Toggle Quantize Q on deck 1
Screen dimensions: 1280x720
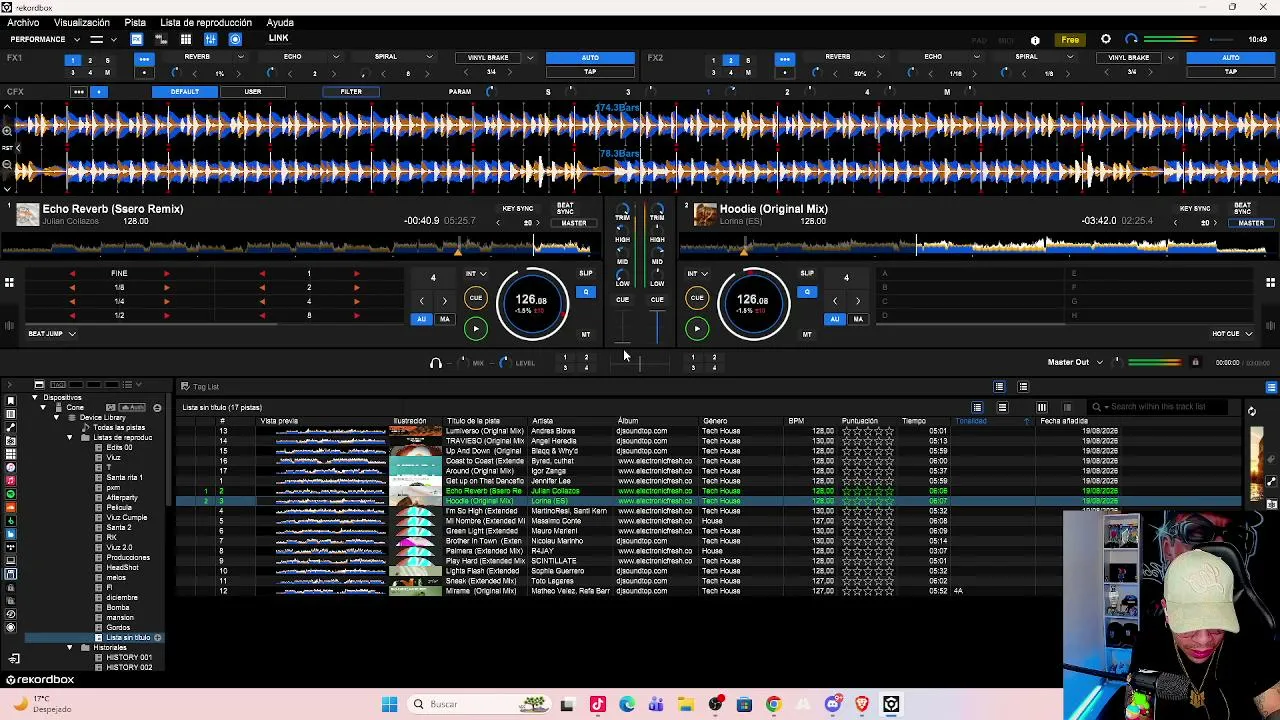[x=586, y=292]
